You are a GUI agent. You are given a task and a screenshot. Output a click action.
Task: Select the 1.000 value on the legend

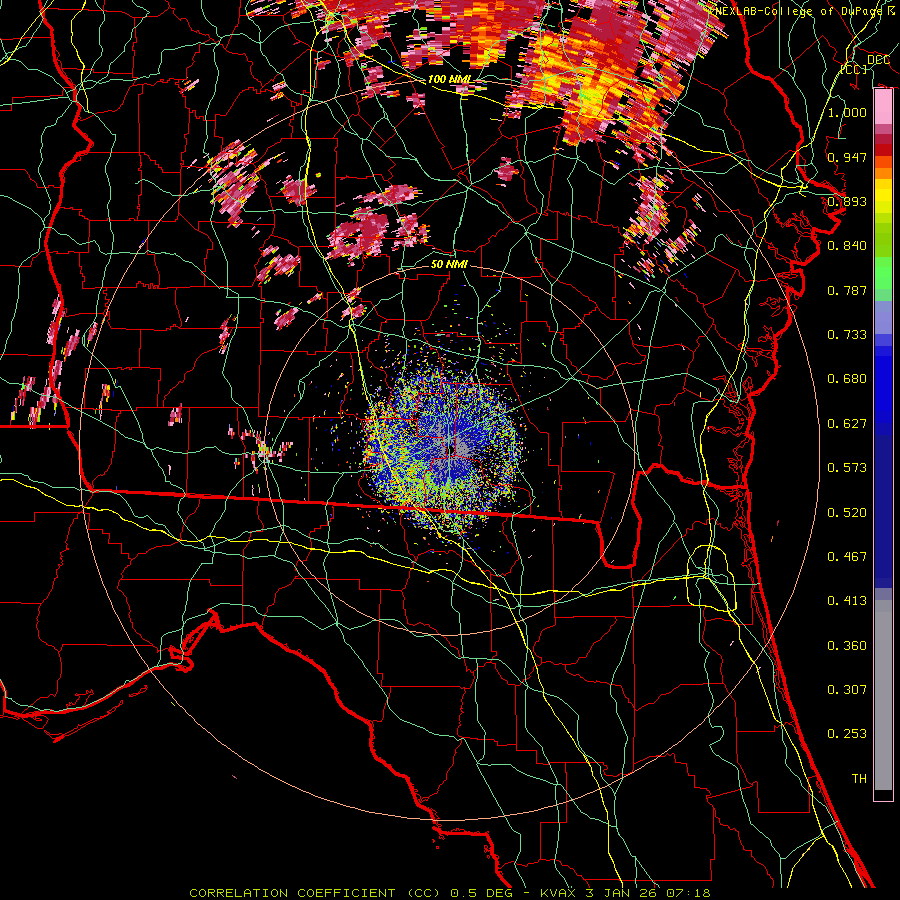coord(847,112)
